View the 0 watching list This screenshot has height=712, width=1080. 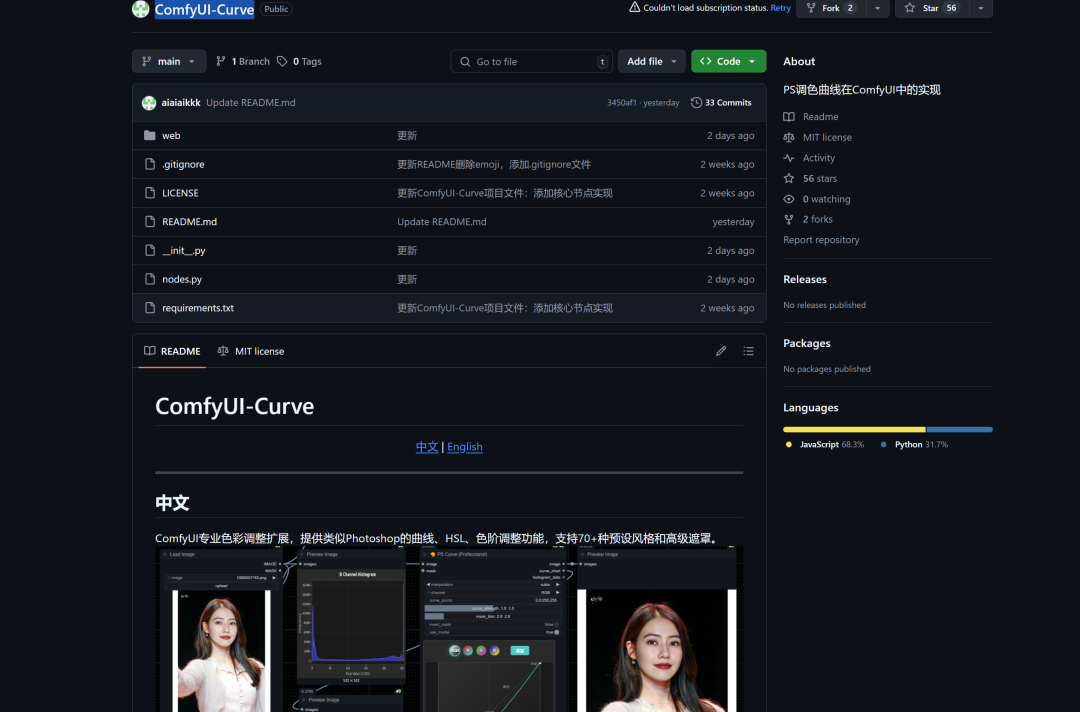[x=817, y=199]
